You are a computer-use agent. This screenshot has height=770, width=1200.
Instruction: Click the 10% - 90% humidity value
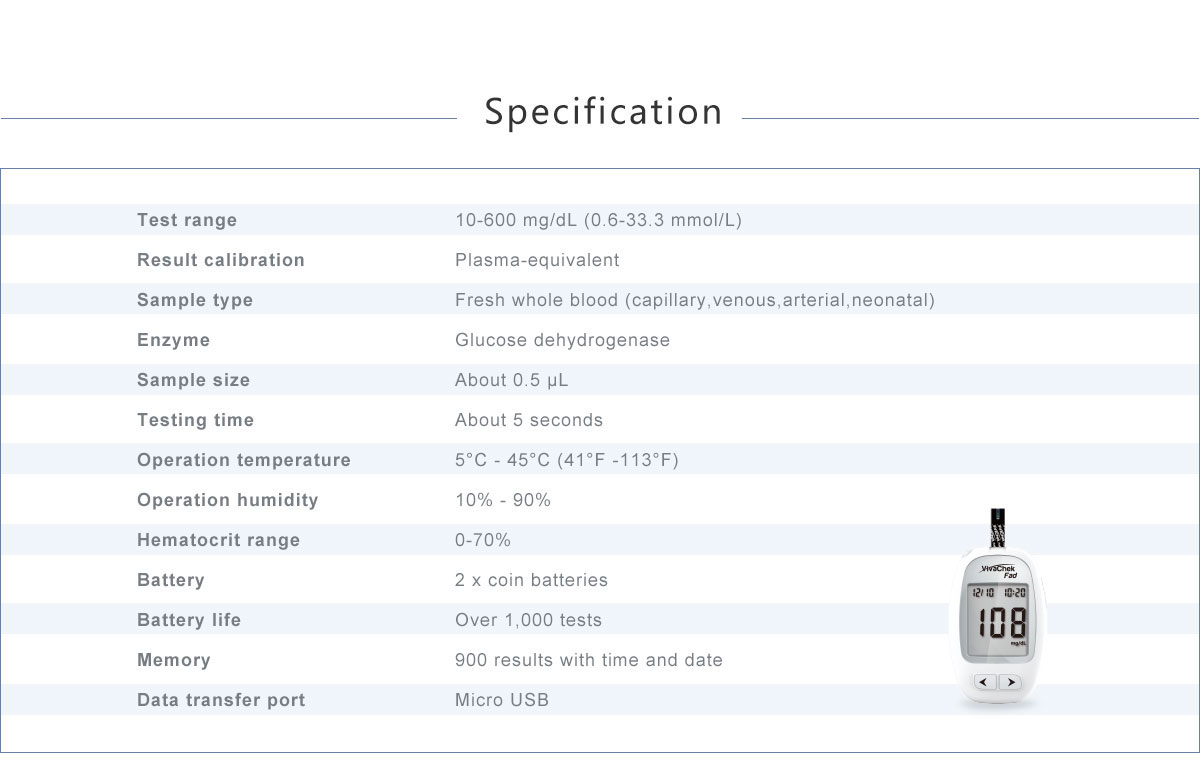502,500
